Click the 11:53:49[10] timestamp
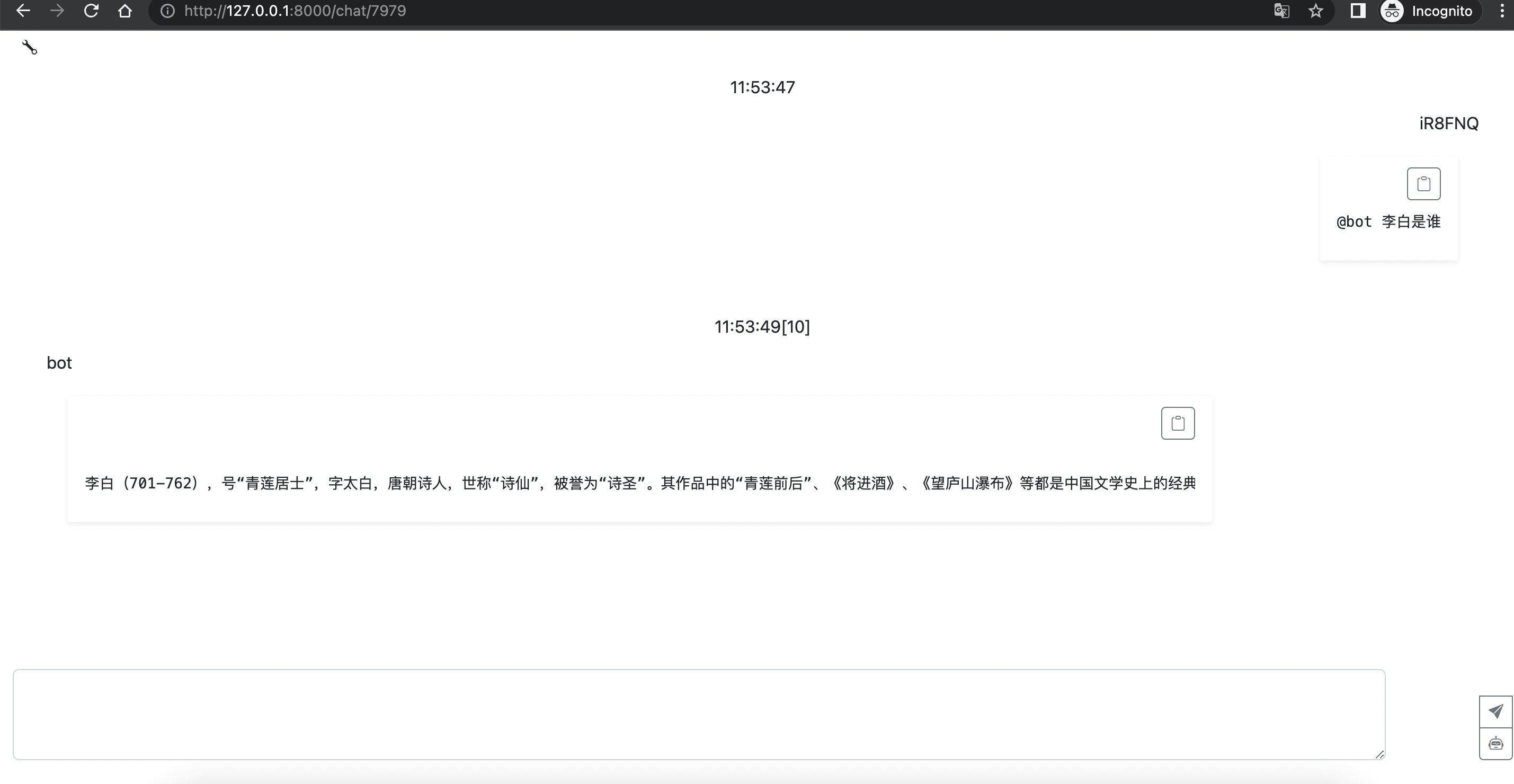Image resolution: width=1514 pixels, height=784 pixels. click(x=762, y=327)
